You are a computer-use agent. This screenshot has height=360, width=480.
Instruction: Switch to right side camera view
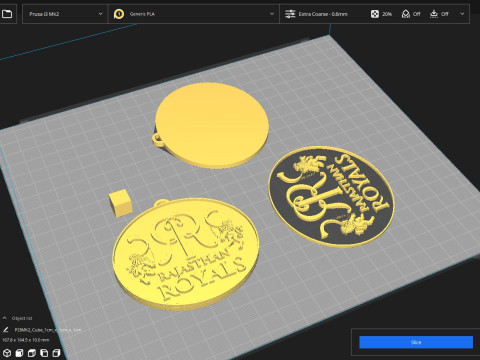tap(56, 353)
